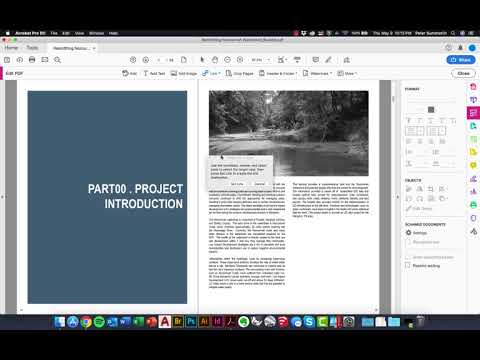The image size is (480, 360).
Task: Switch to the Tools tab
Action: 32,48
